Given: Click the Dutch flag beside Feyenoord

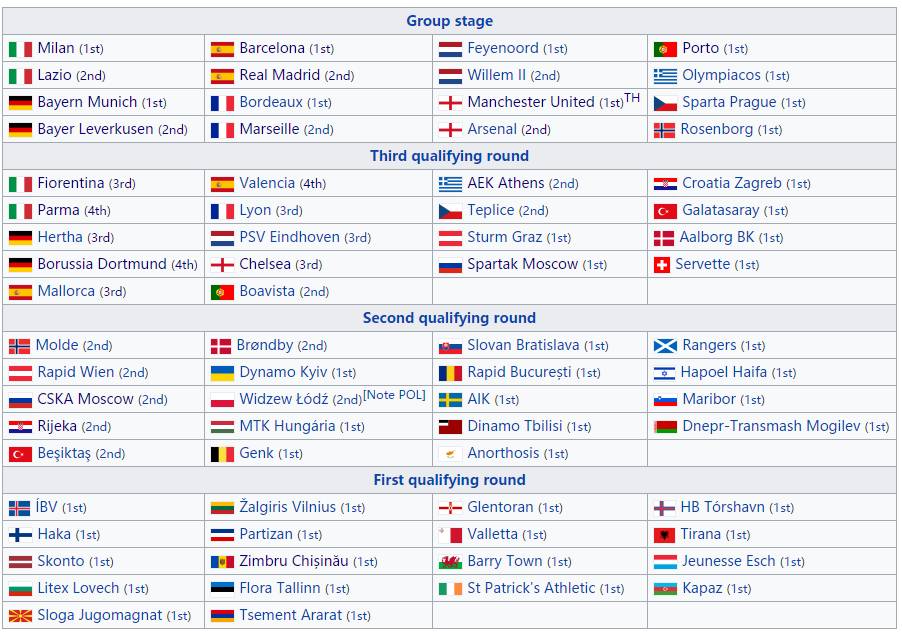Looking at the screenshot, I should click(x=450, y=49).
